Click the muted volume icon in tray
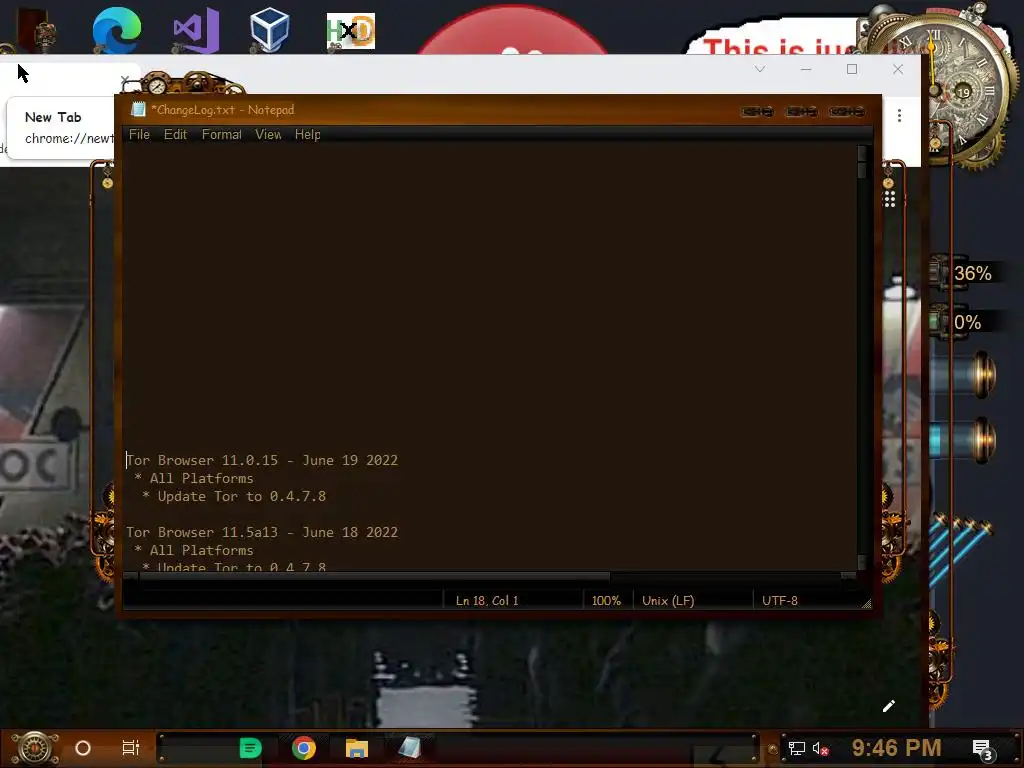This screenshot has height=768, width=1024. tap(820, 748)
